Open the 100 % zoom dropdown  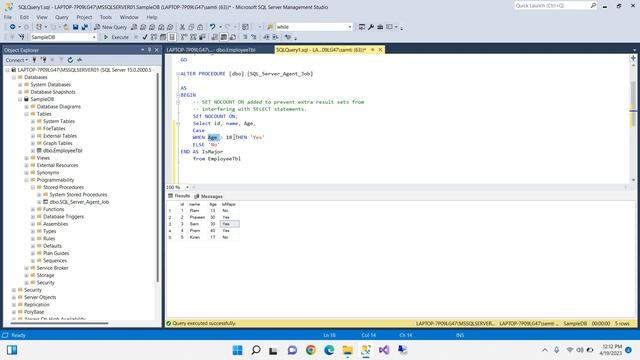click(x=187, y=187)
